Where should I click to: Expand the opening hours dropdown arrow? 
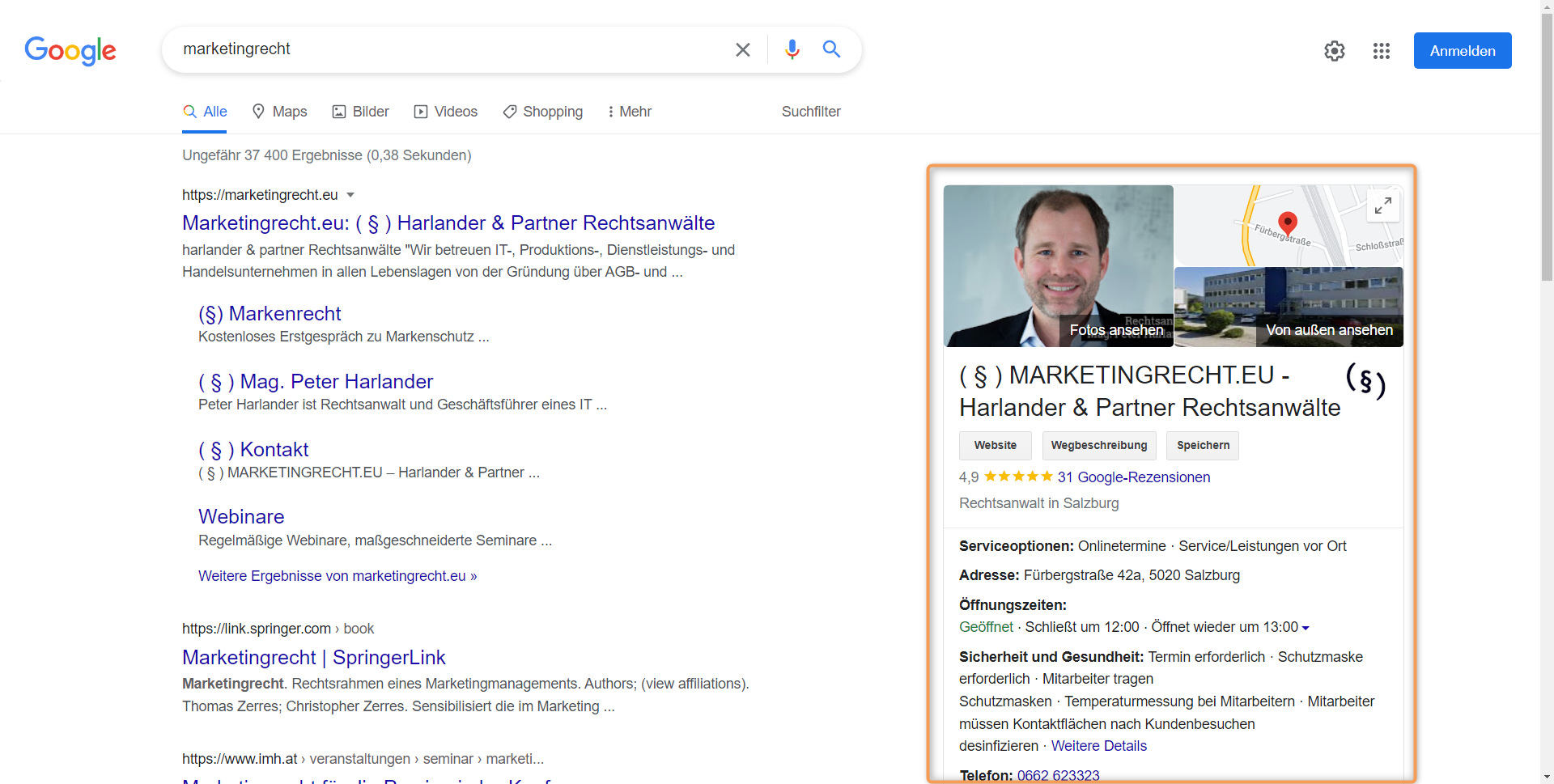pos(1306,628)
